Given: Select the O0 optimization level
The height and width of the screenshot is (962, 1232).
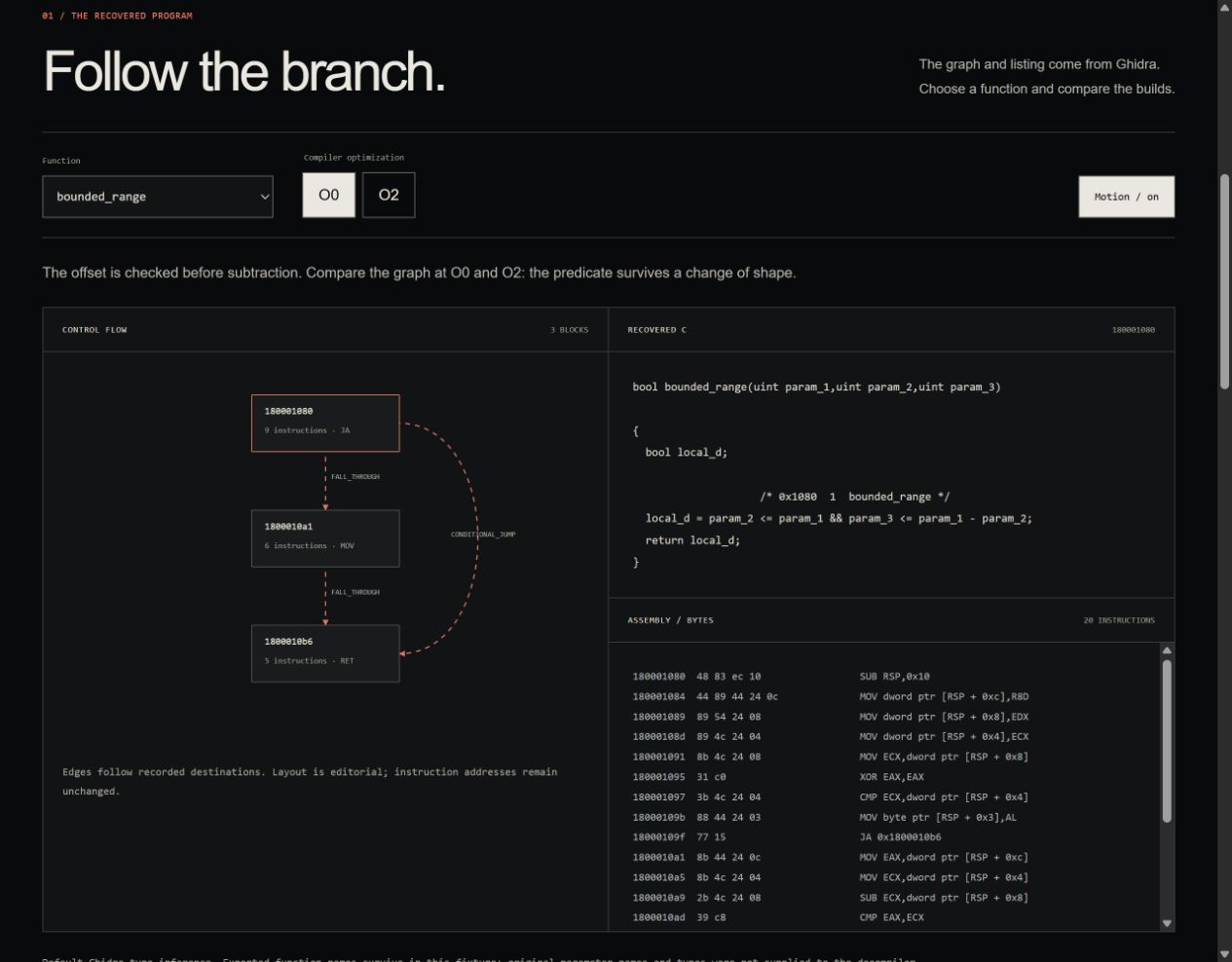Looking at the screenshot, I should click(x=329, y=195).
